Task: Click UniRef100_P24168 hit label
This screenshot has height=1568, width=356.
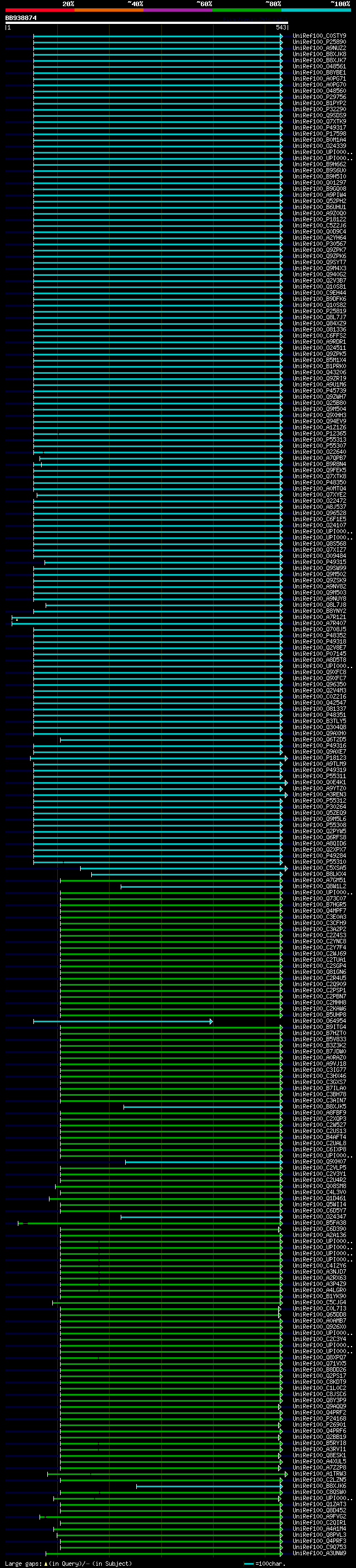Action: pyautogui.click(x=319, y=1418)
